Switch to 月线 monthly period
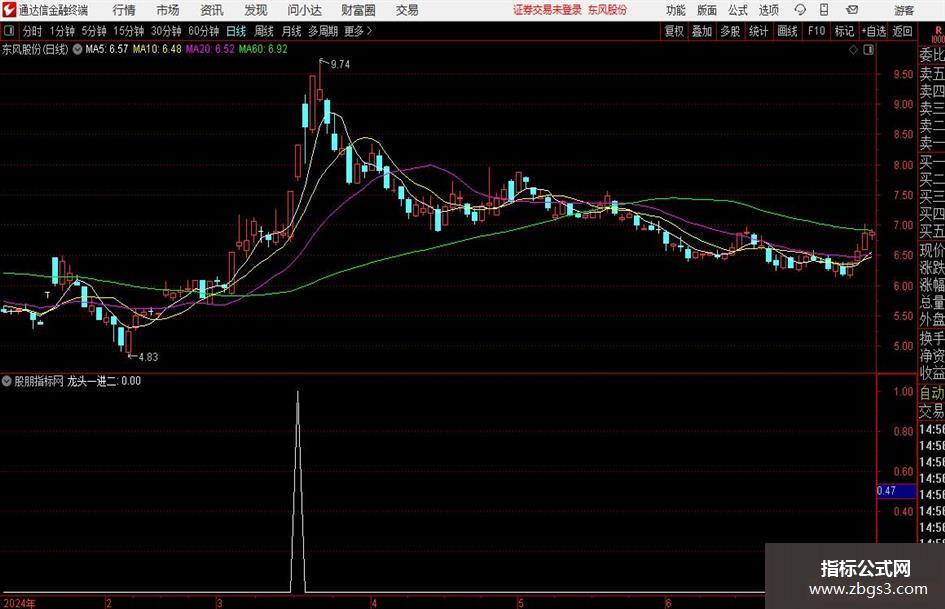945x609 pixels. (291, 31)
